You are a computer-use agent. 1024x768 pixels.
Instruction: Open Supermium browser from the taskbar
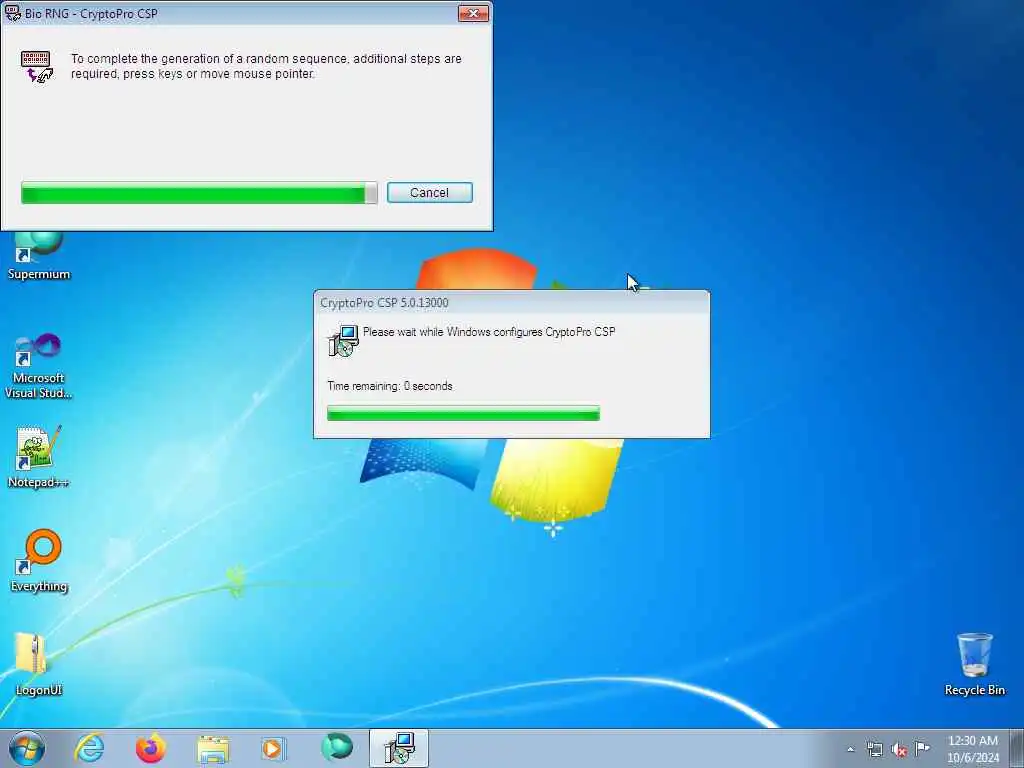(x=337, y=747)
